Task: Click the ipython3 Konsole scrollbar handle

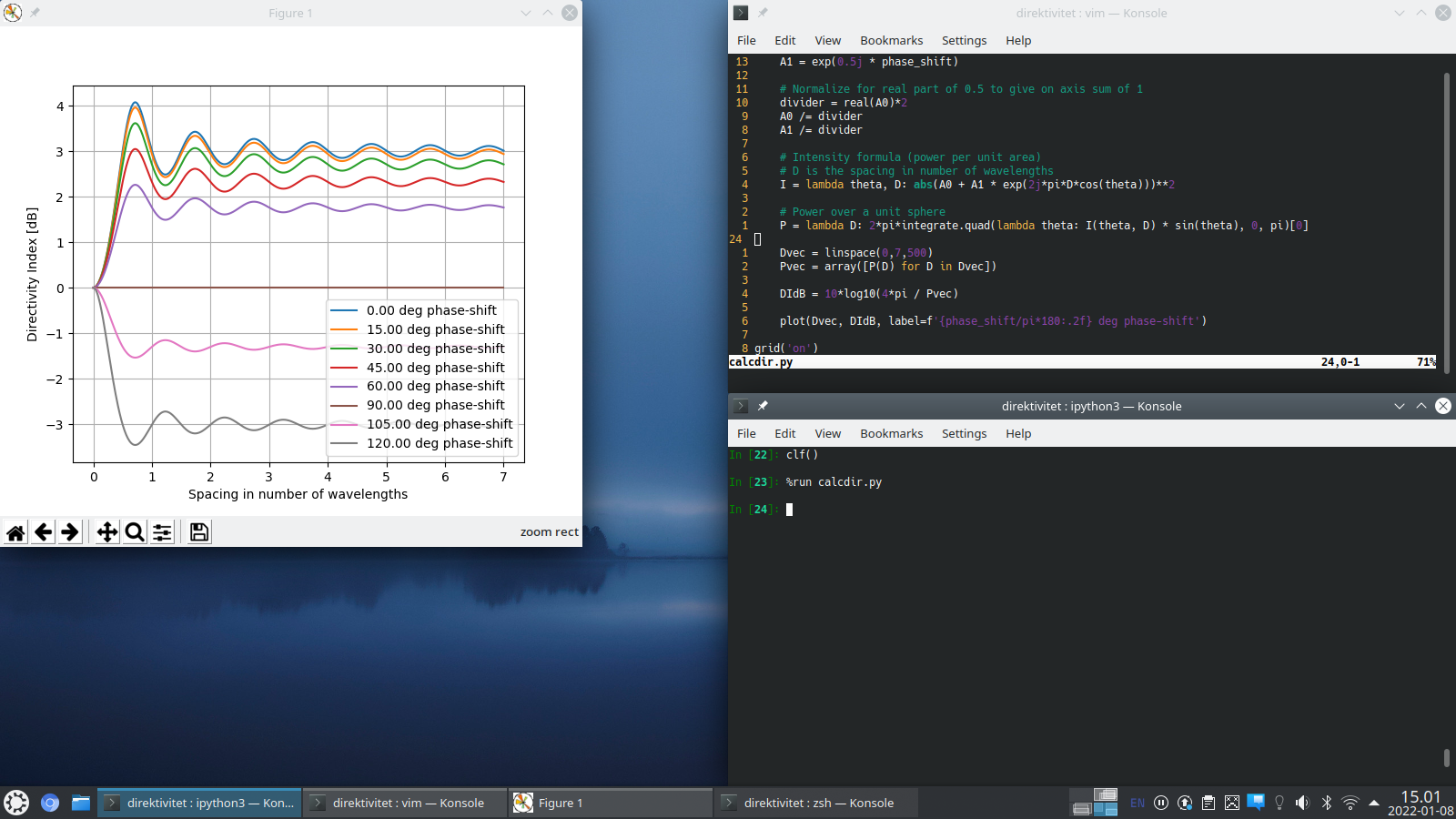Action: point(1447,757)
